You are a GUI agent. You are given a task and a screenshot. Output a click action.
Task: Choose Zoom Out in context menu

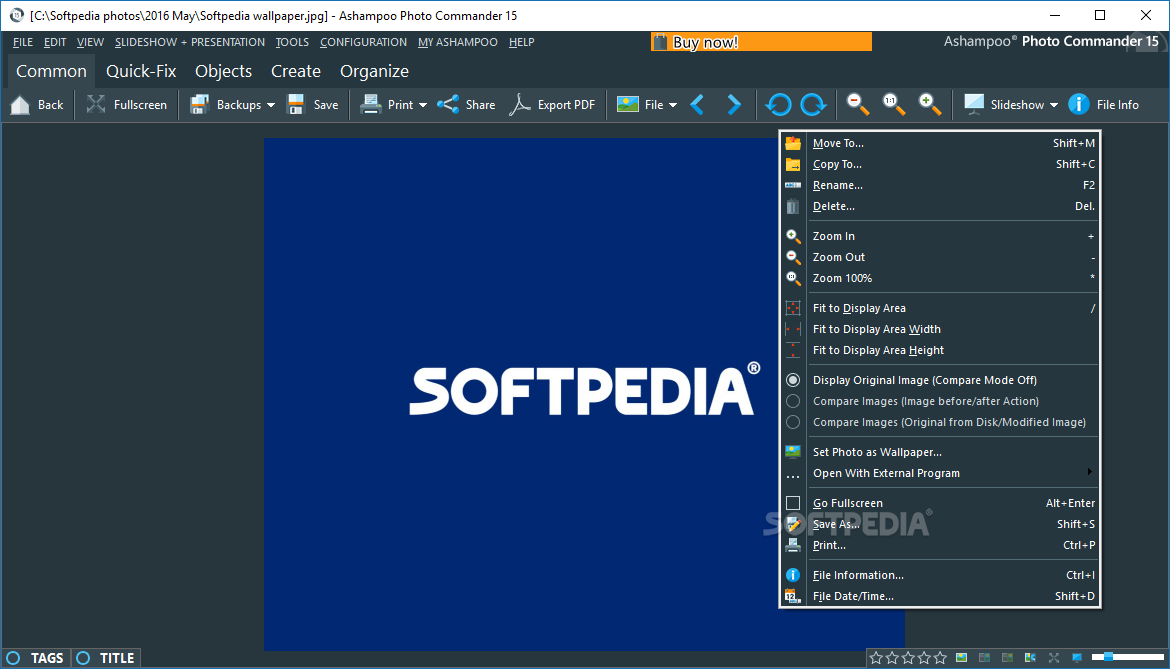[939, 257]
